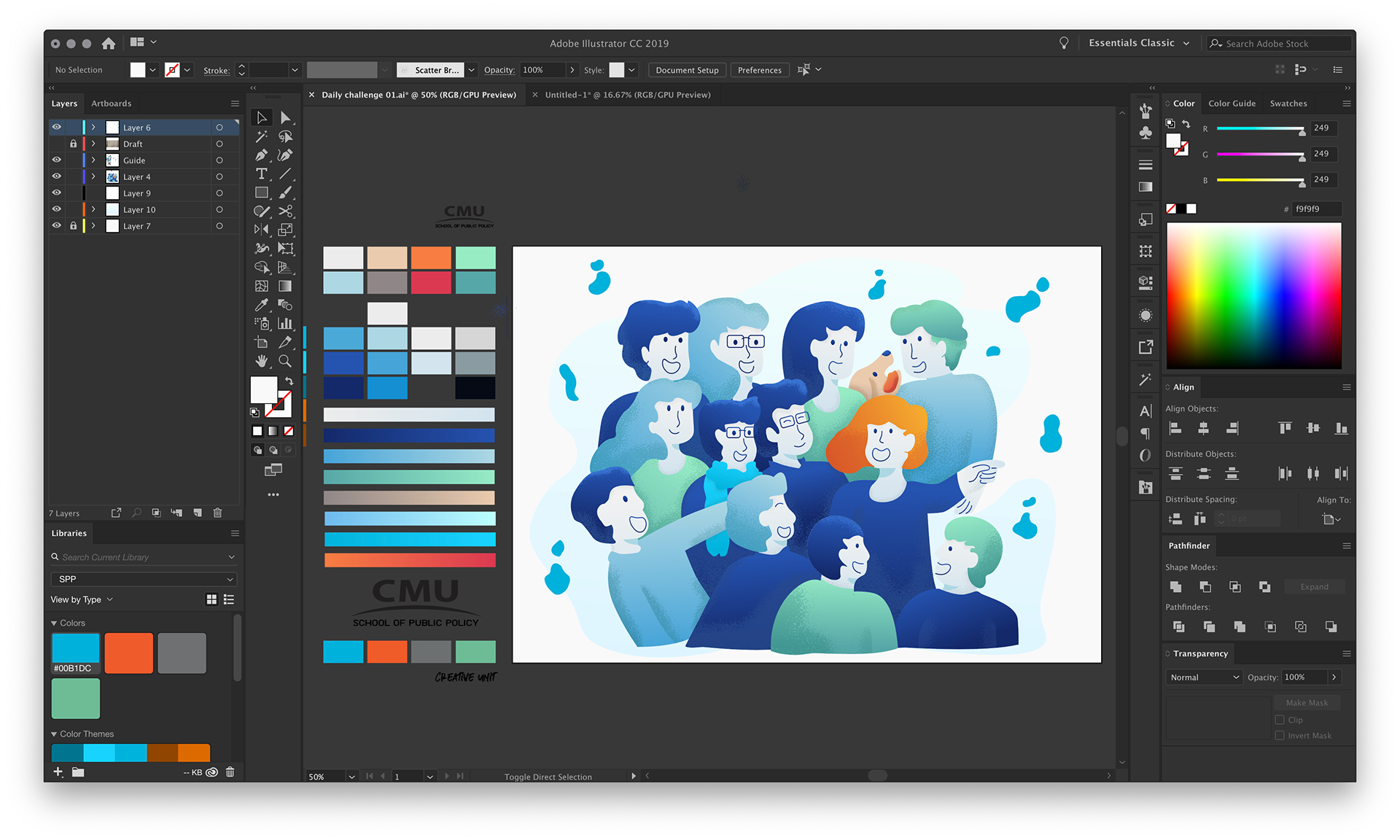Delete selection with Layers trash icon
The width and height of the screenshot is (1400, 840).
point(217,513)
